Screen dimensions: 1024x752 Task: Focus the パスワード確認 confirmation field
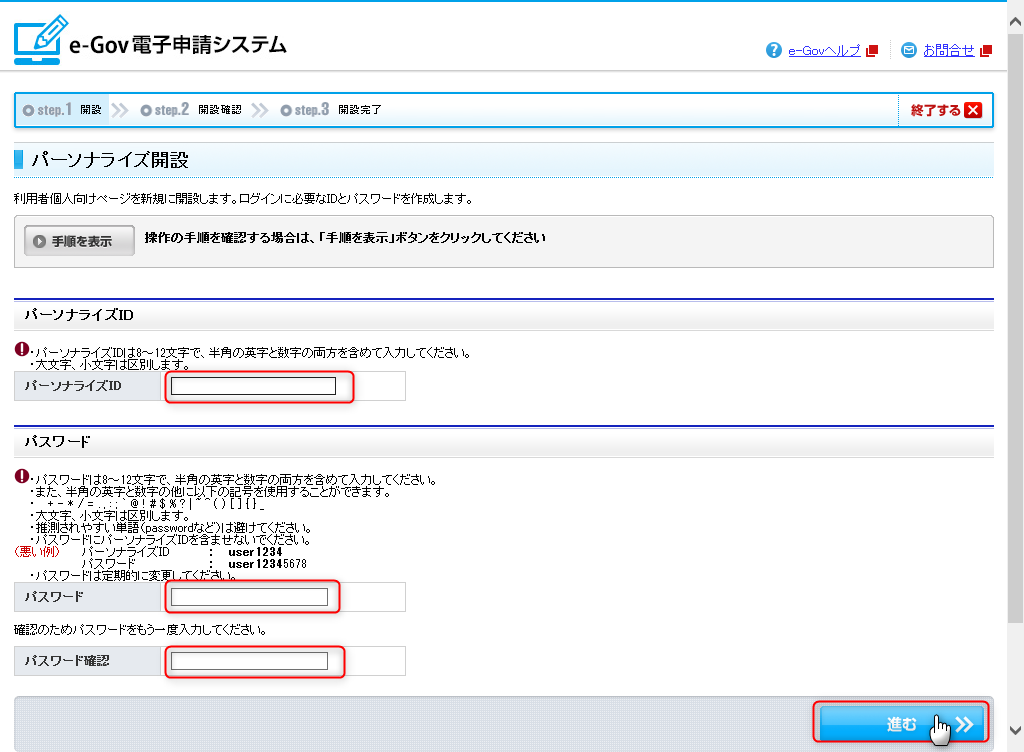point(249,661)
